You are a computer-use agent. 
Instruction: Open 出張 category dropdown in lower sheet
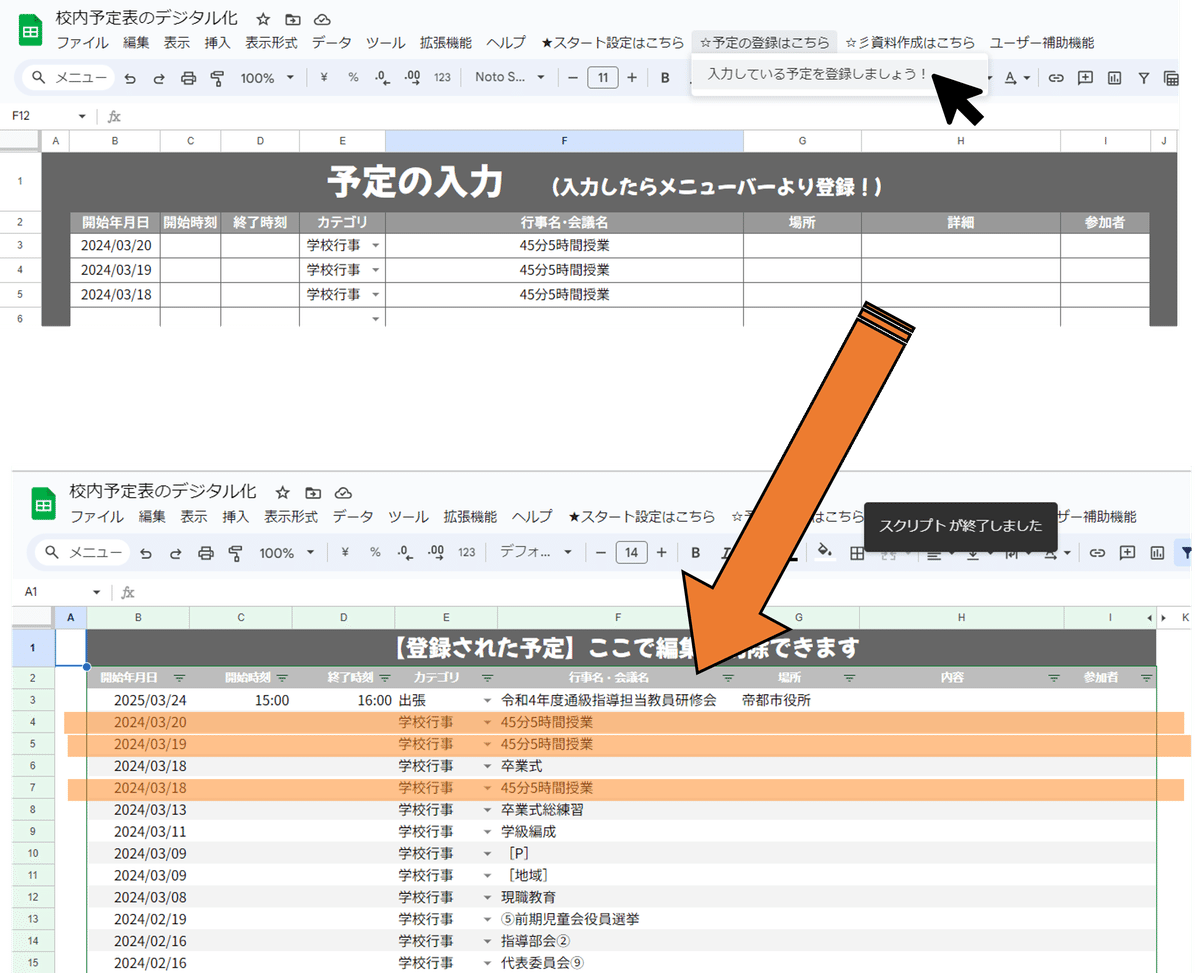coord(487,701)
